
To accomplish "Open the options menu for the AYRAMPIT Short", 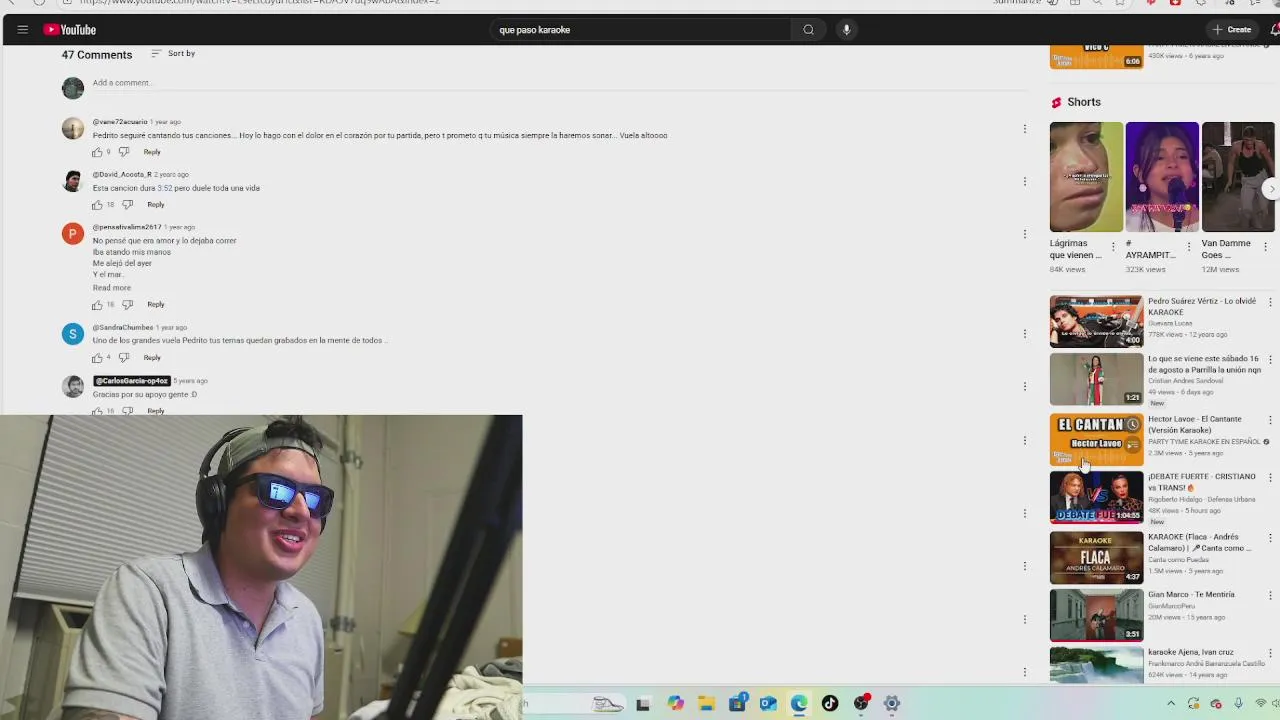I will click(x=1189, y=247).
